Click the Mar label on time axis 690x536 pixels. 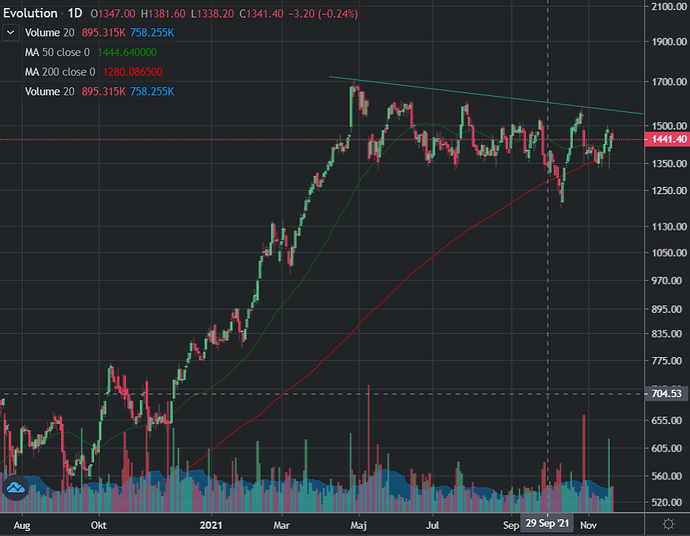(x=282, y=525)
